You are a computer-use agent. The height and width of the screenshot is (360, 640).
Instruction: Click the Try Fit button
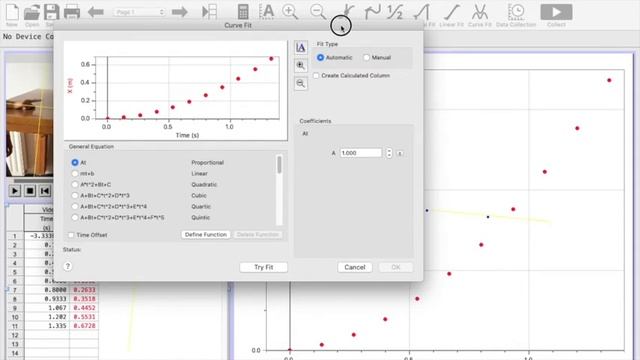point(264,267)
